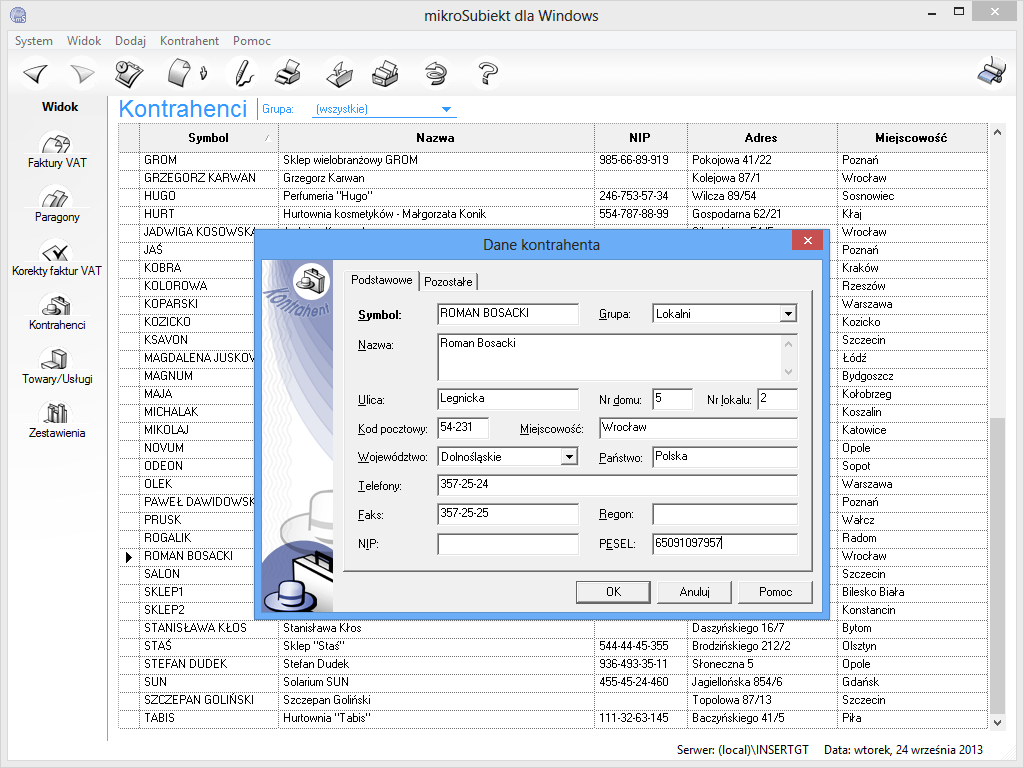Image resolution: width=1024 pixels, height=768 pixels.
Task: Open the Widok menu
Action: click(84, 40)
